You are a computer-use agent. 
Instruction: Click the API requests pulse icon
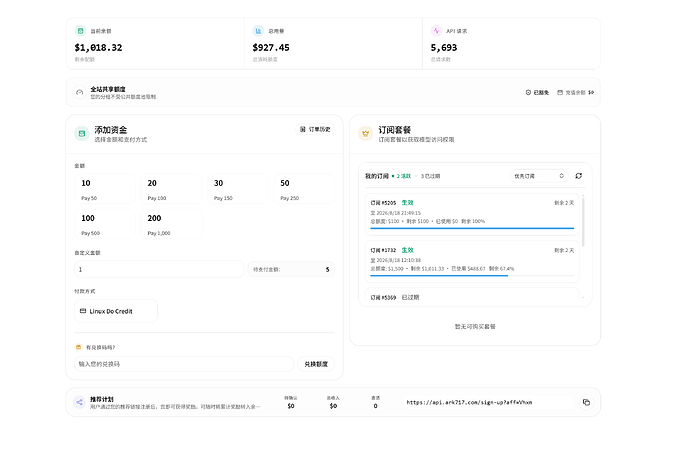click(436, 31)
